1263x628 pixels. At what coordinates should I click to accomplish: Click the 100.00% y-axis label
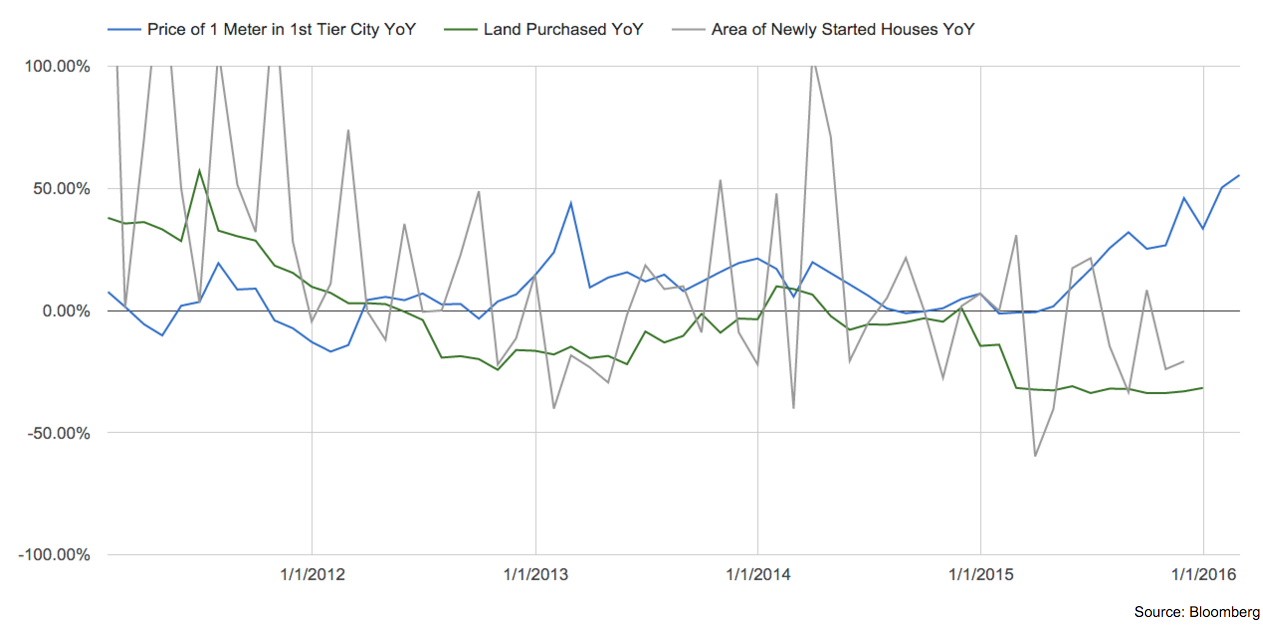click(57, 67)
